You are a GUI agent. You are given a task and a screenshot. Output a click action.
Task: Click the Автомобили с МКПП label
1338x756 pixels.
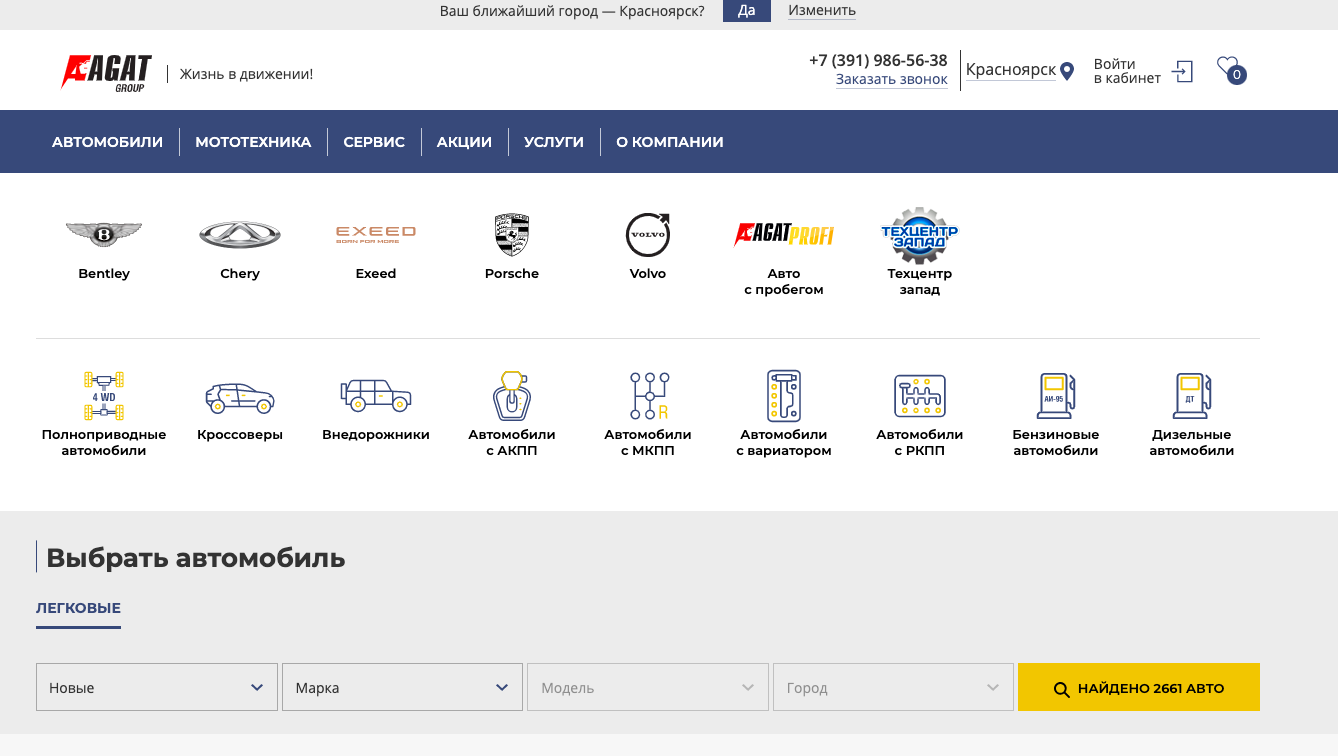click(x=648, y=442)
